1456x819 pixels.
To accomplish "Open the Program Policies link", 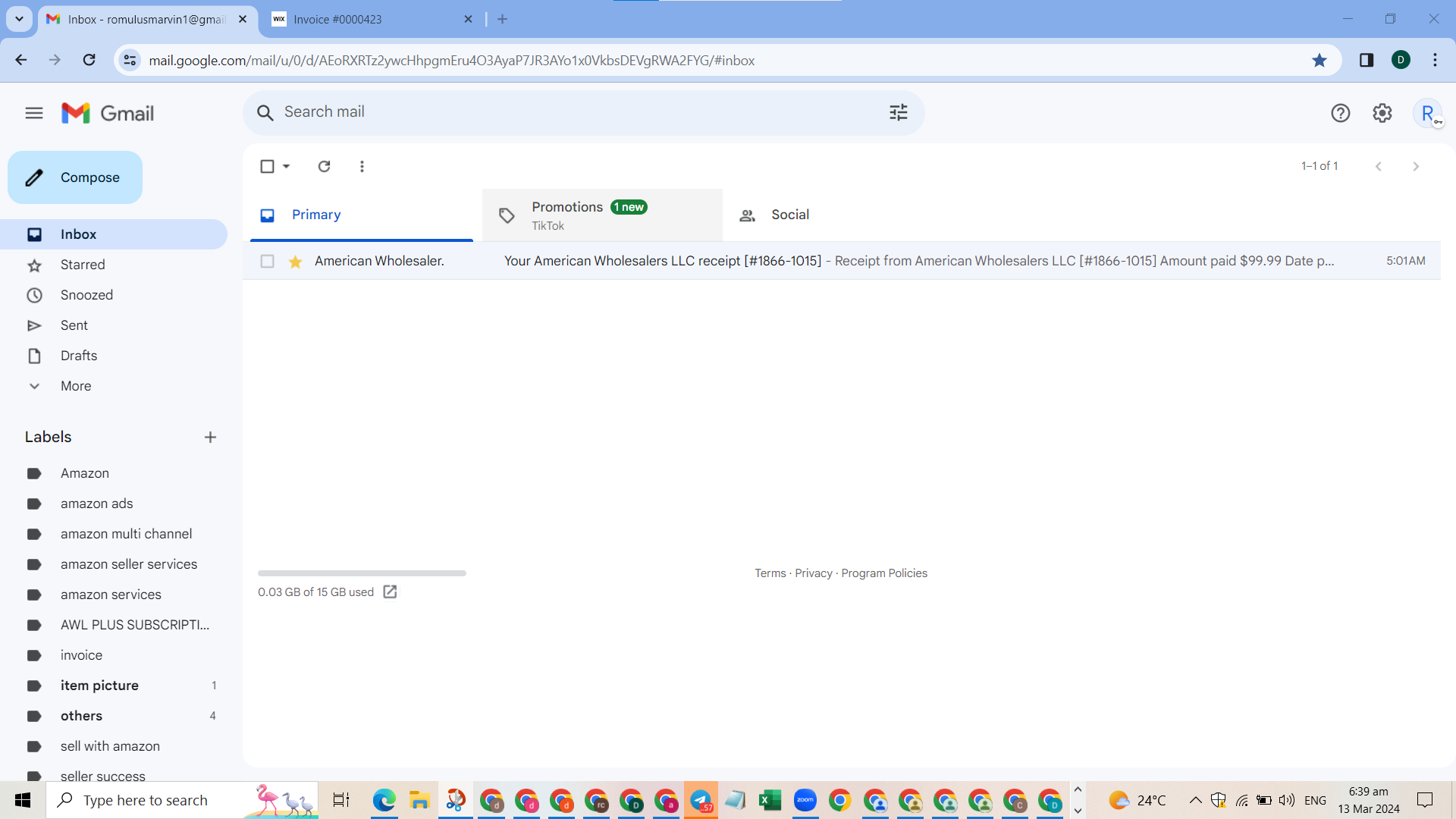I will (884, 573).
